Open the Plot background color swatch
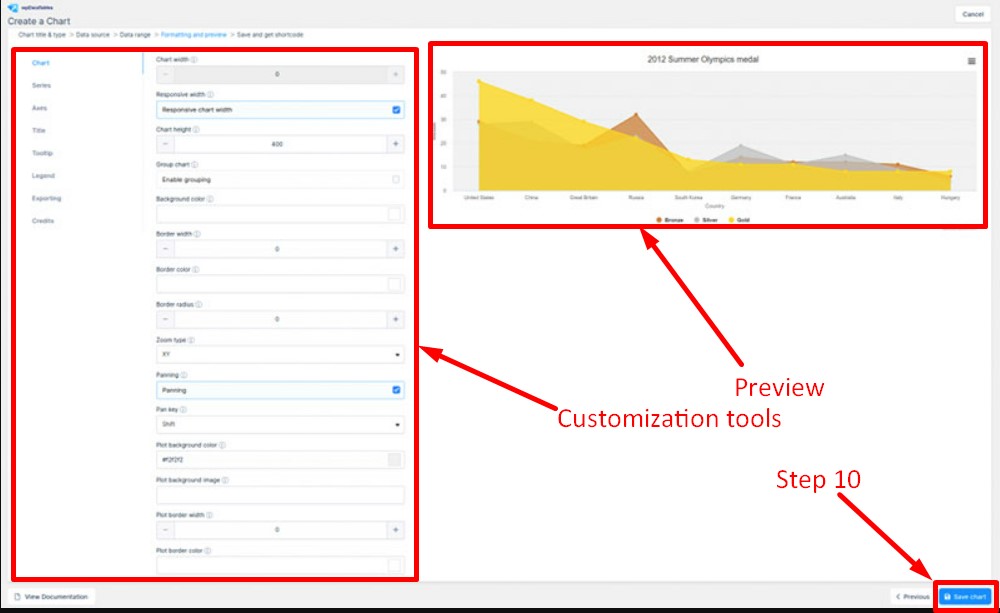This screenshot has width=1000, height=613. tap(395, 460)
